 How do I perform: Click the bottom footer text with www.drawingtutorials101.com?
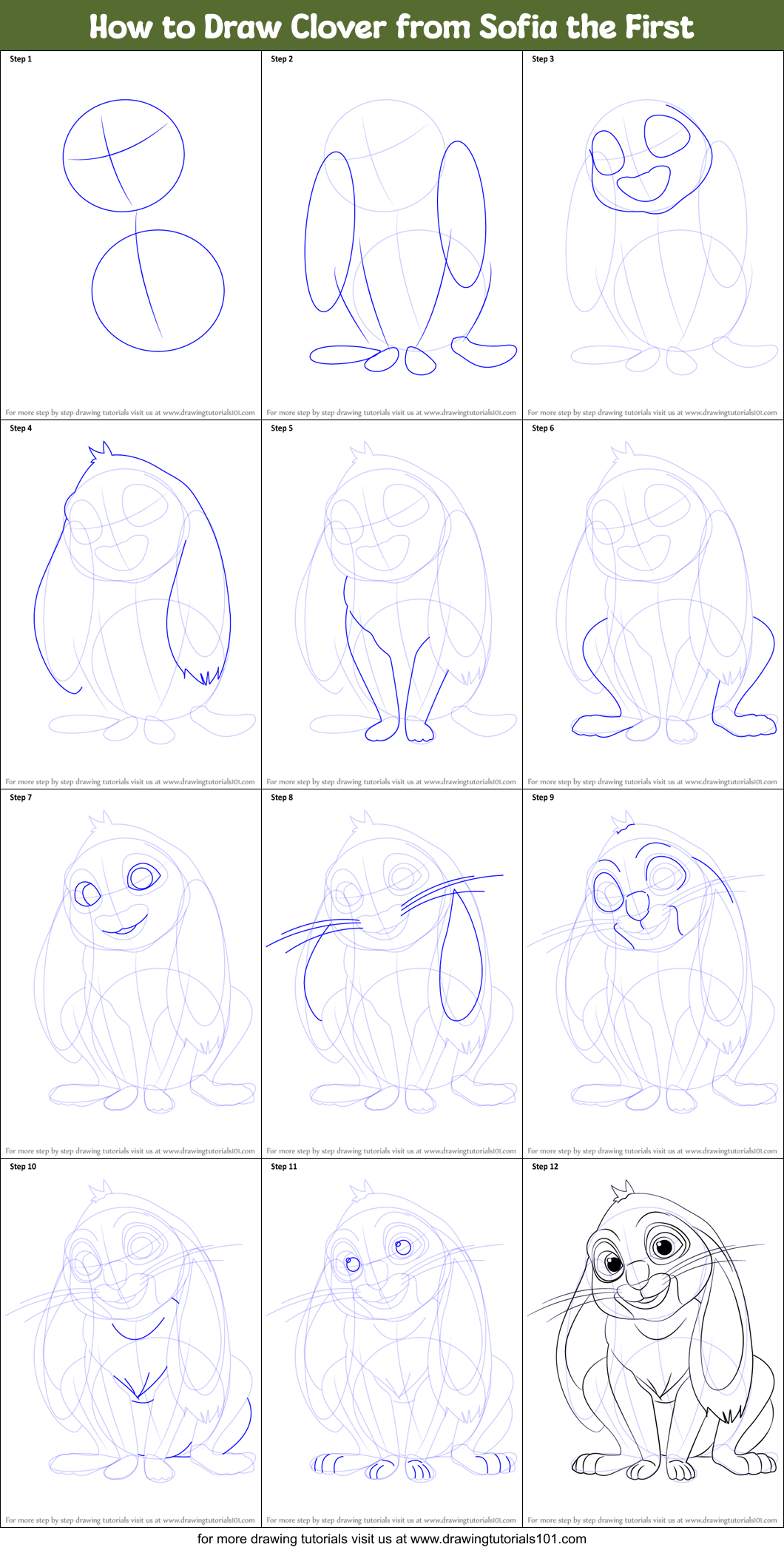(x=392, y=1539)
